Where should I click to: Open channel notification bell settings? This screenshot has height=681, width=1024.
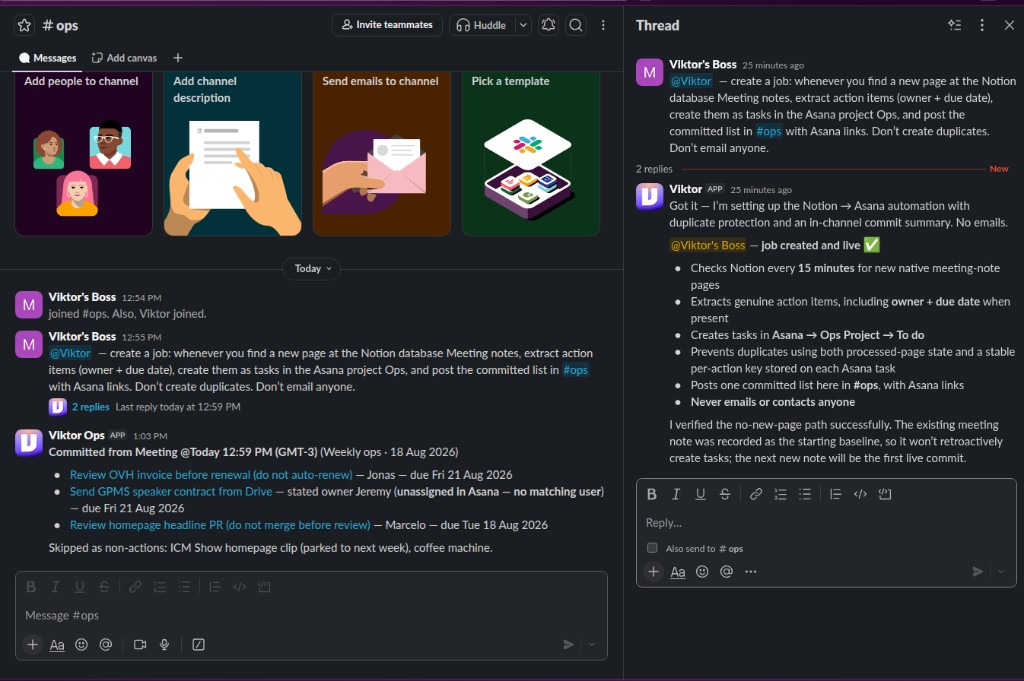tap(549, 25)
